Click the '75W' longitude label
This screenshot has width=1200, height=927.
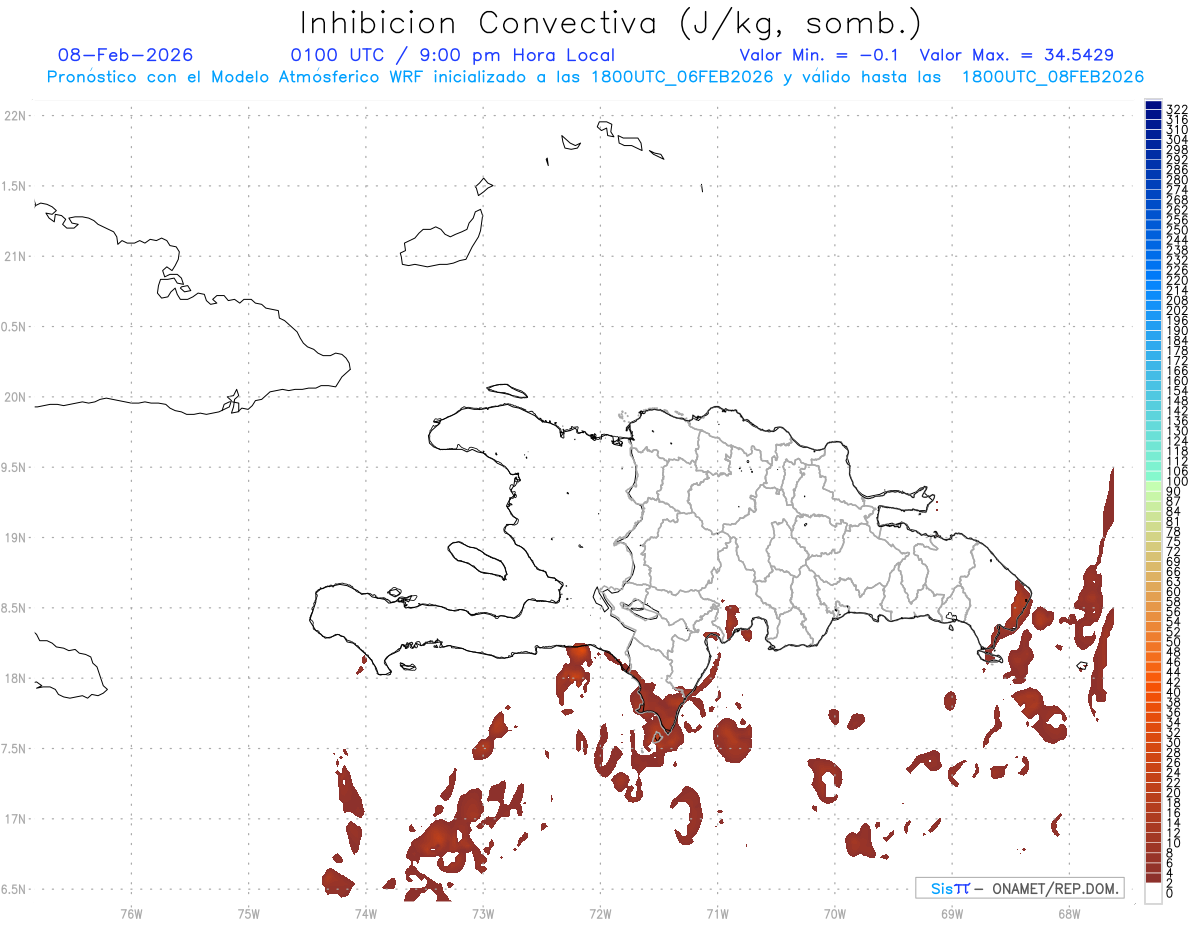(x=249, y=913)
